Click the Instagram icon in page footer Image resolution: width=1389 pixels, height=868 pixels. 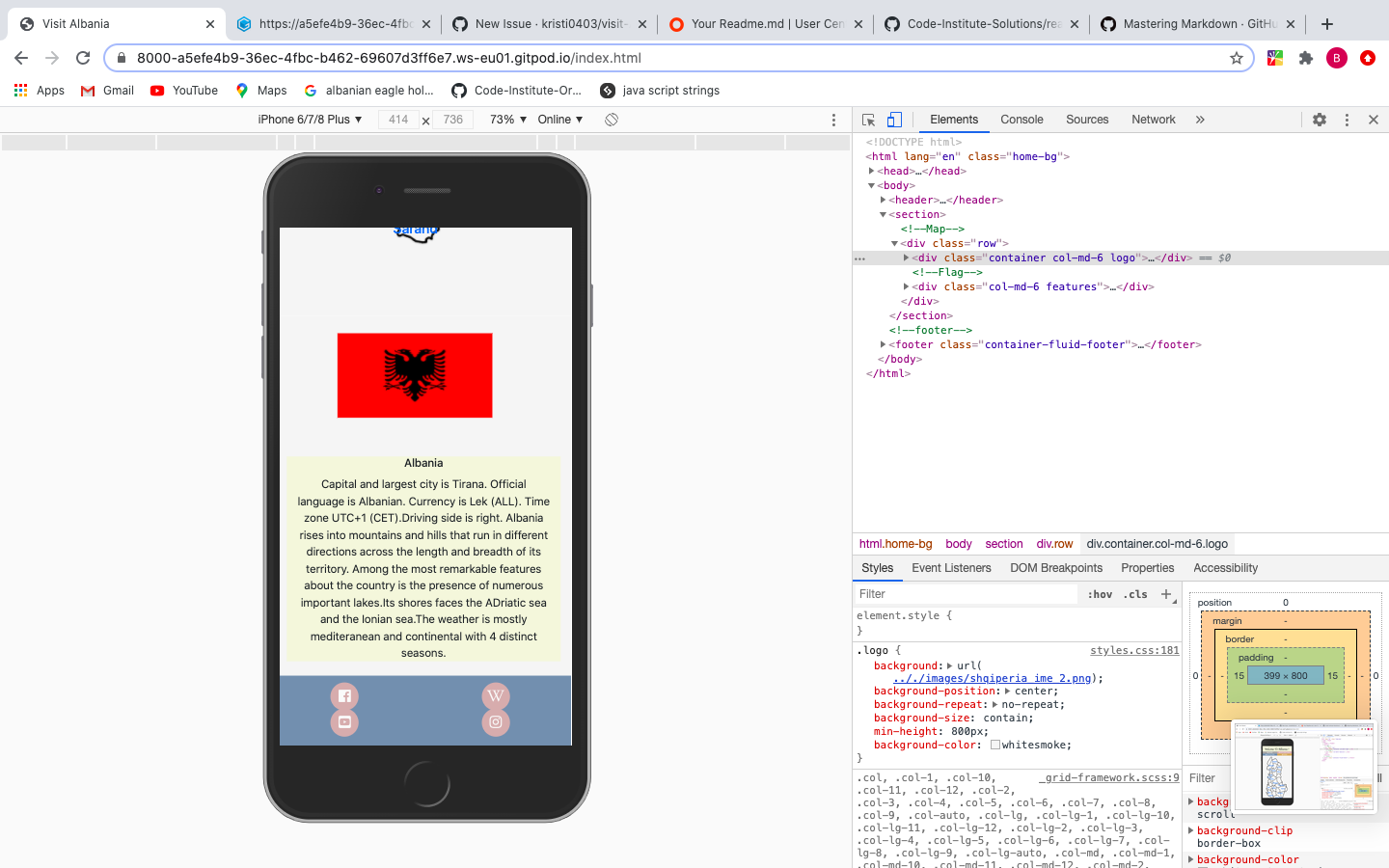(496, 722)
